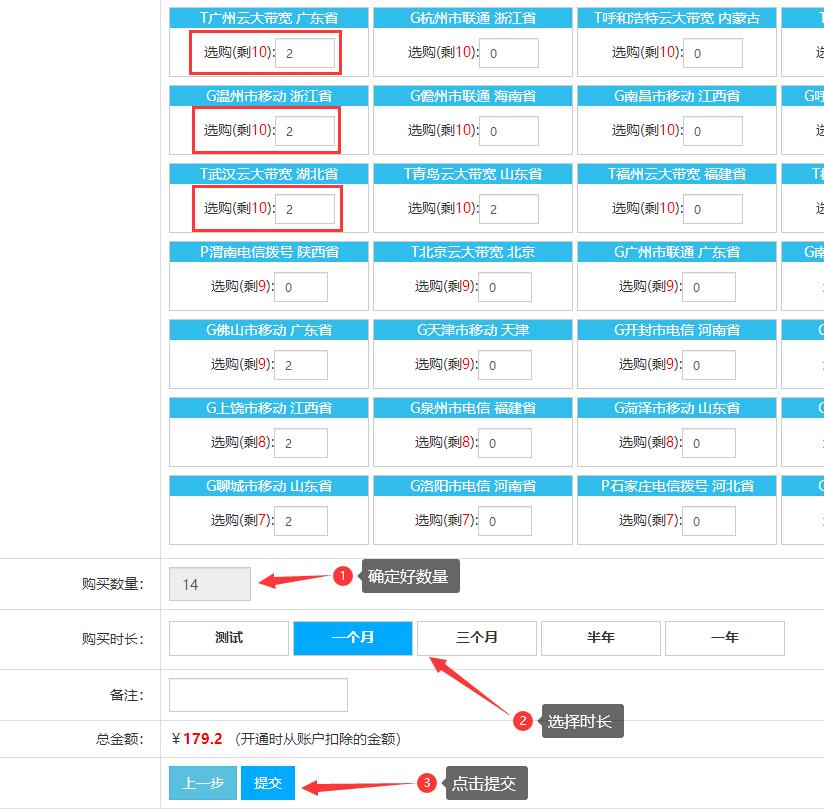Click the quantity input for 呼和浩特云大带宽
This screenshot has width=824, height=811.
713,53
